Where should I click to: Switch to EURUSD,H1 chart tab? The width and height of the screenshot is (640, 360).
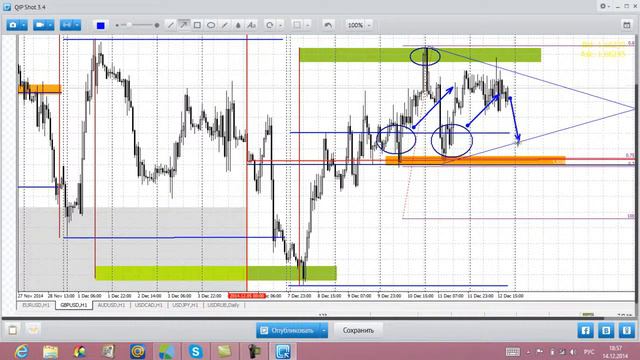coord(36,305)
